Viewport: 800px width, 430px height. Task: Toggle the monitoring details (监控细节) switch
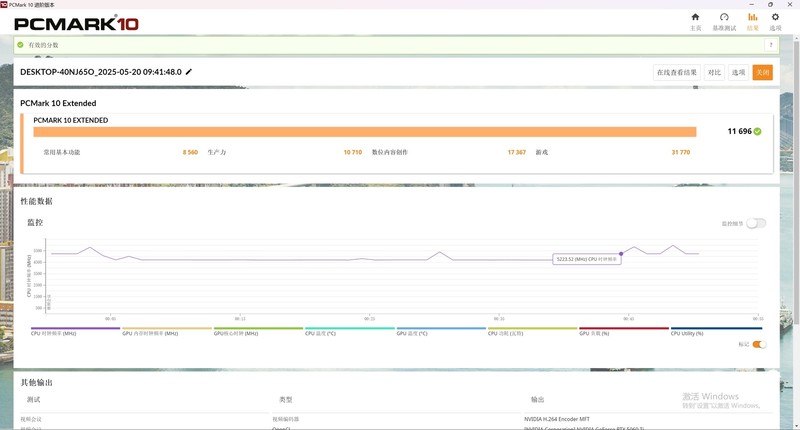click(757, 223)
